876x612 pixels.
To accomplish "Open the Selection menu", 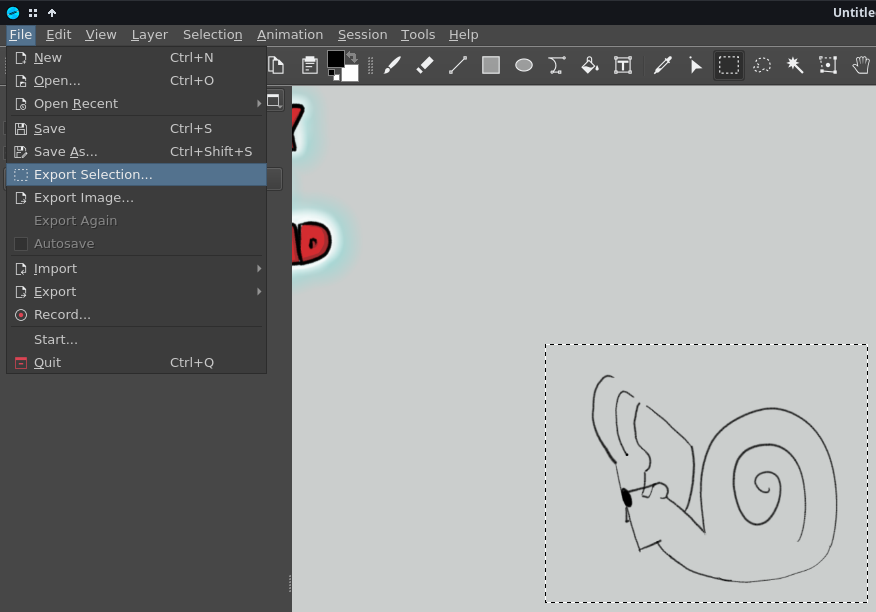I will 213,35.
